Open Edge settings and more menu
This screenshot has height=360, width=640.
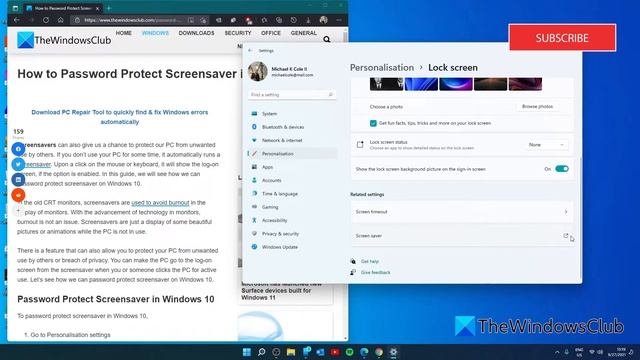point(339,20)
